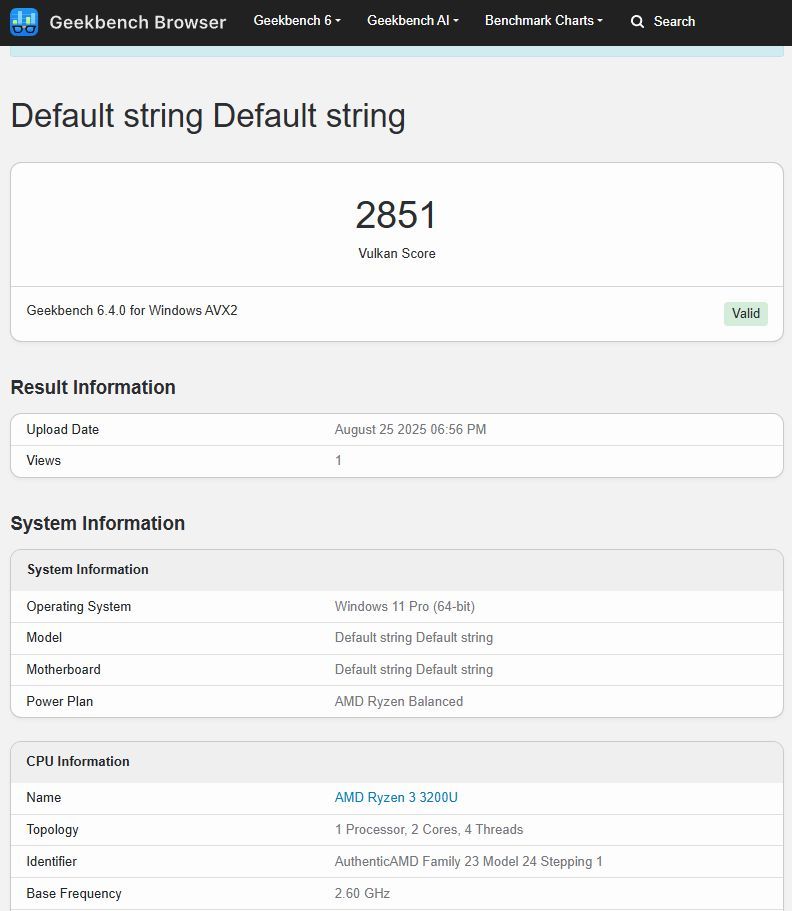Click the Motherboard row label
Image resolution: width=792 pixels, height=911 pixels.
[x=63, y=669]
